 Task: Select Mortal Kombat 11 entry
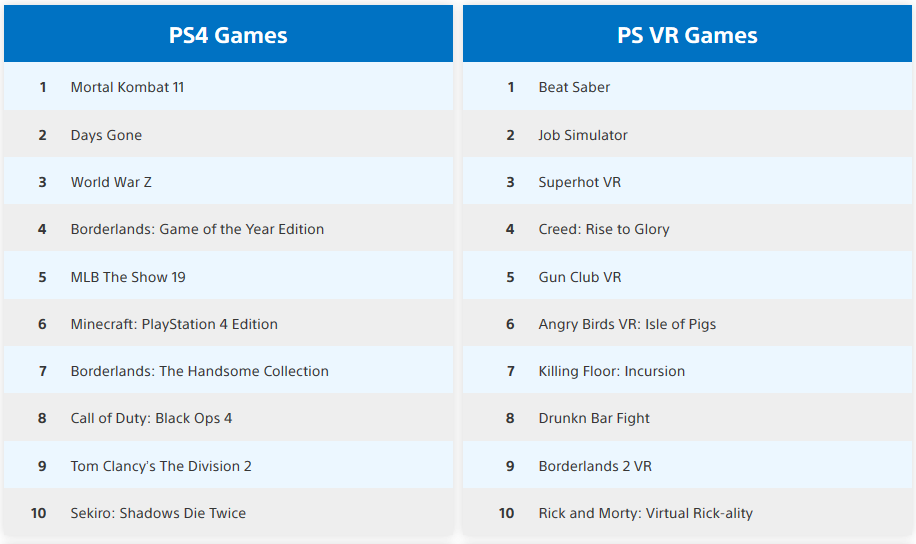click(x=127, y=87)
